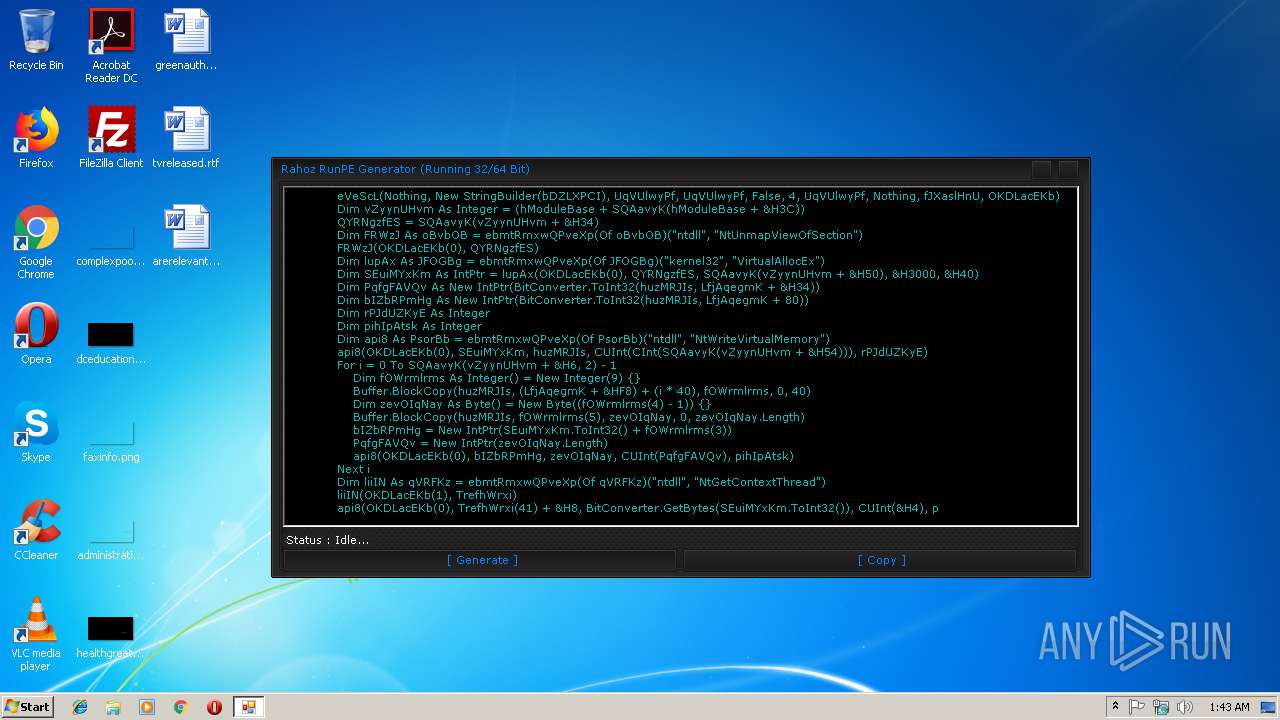Click line containing NtUnmapViewOfSection
The height and width of the screenshot is (720, 1280).
coord(599,235)
